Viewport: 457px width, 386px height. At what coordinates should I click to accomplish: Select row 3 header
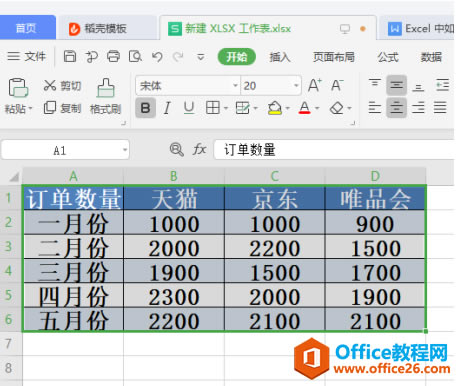11,247
